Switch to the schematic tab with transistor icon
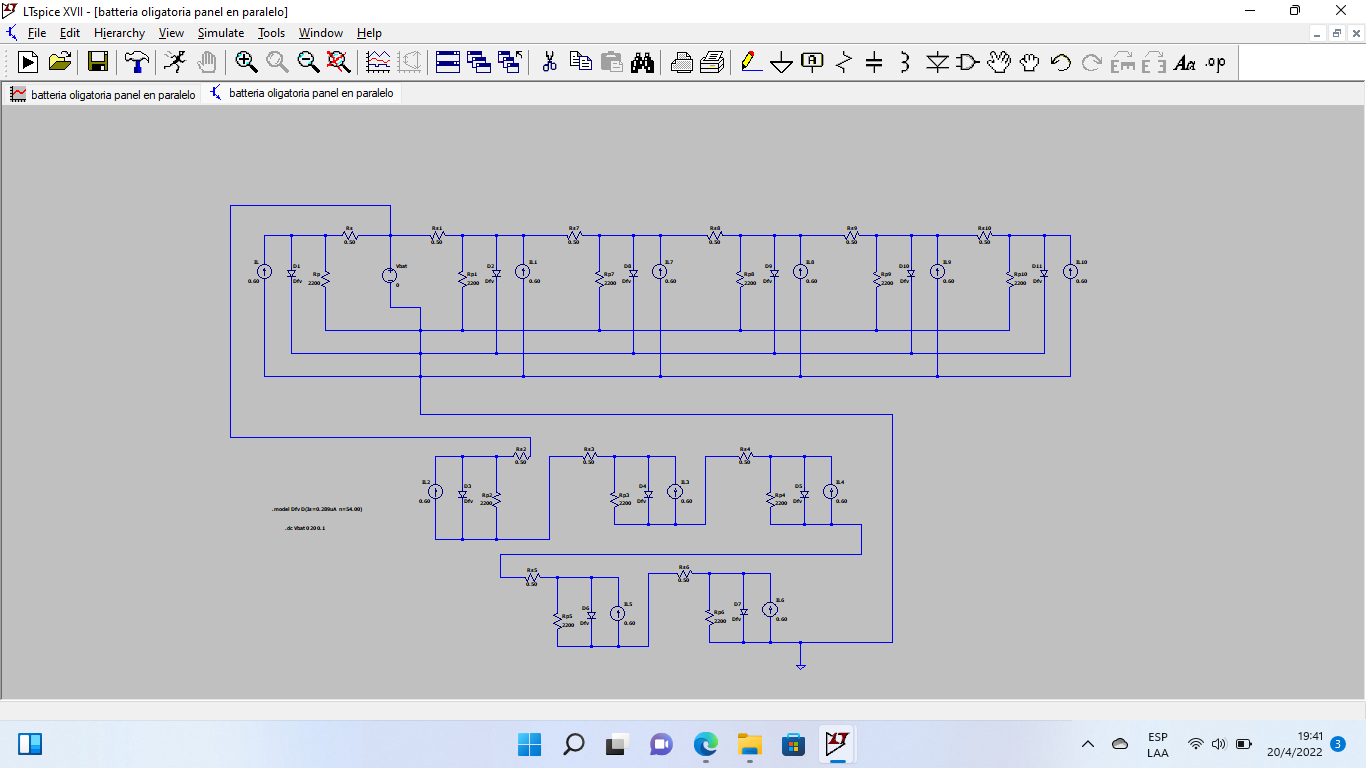Viewport: 1366px width, 768px height. 301,93
